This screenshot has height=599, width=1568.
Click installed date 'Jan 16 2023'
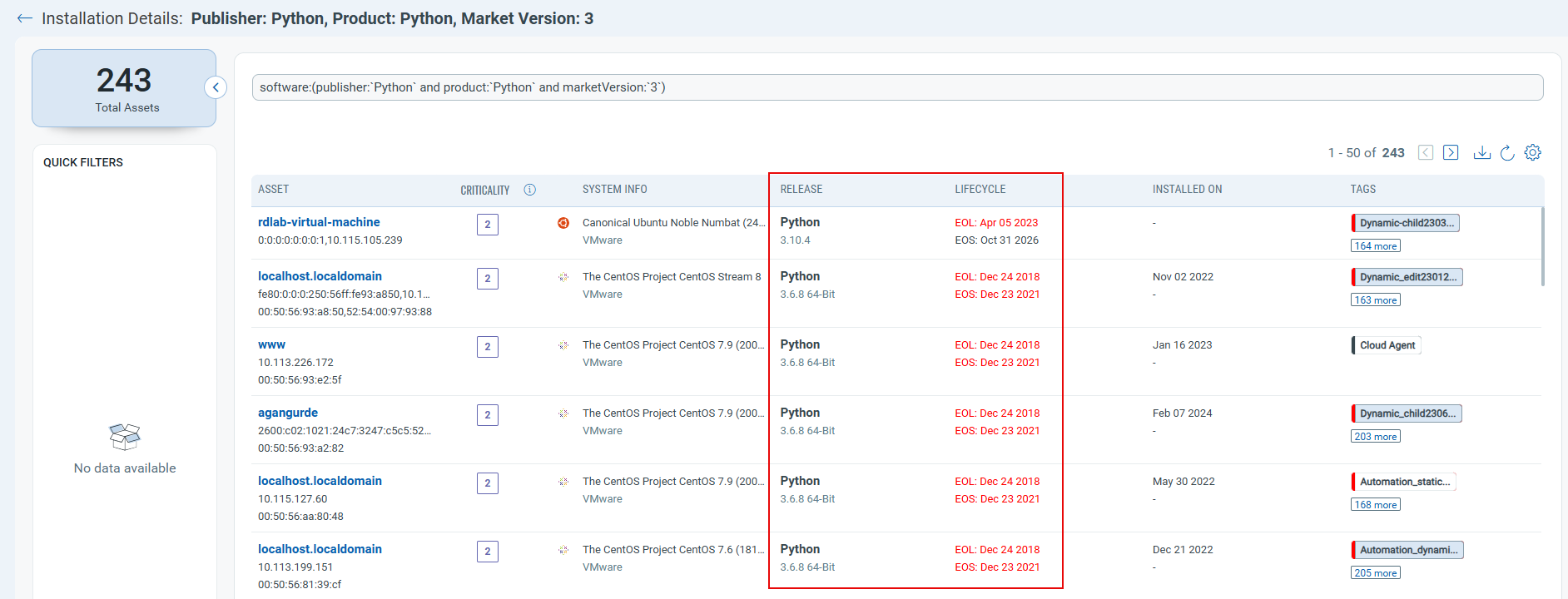click(1183, 345)
